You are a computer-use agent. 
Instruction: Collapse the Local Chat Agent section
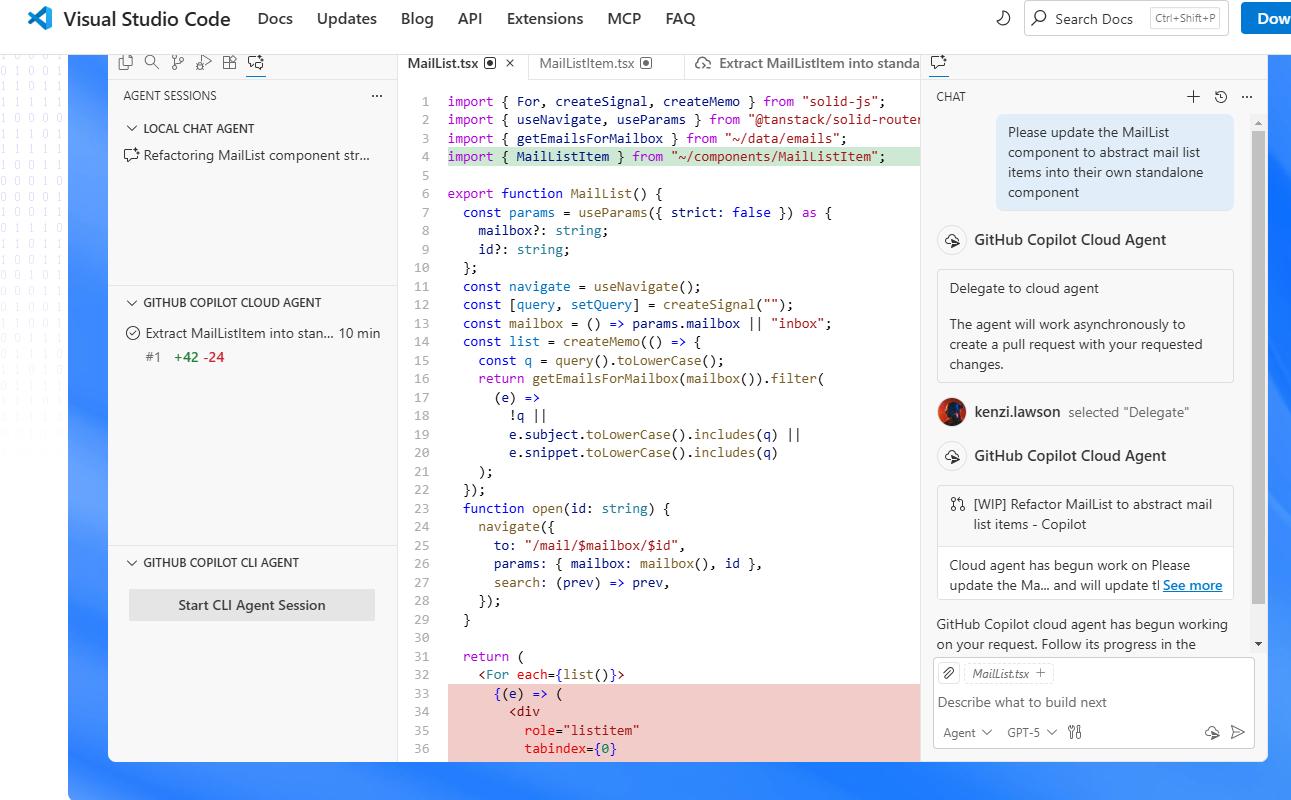click(132, 128)
